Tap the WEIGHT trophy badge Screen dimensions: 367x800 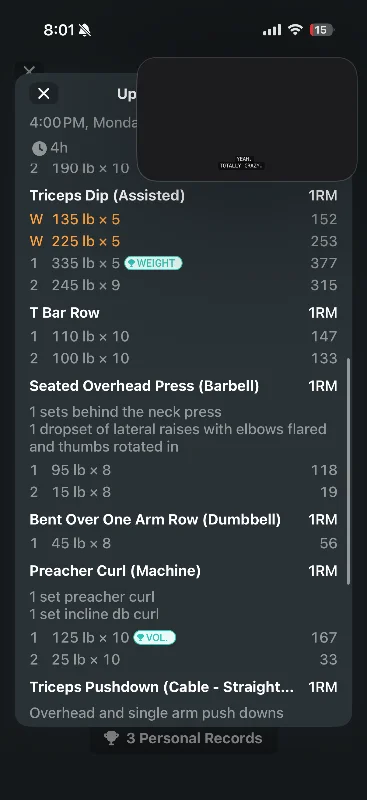(x=153, y=263)
